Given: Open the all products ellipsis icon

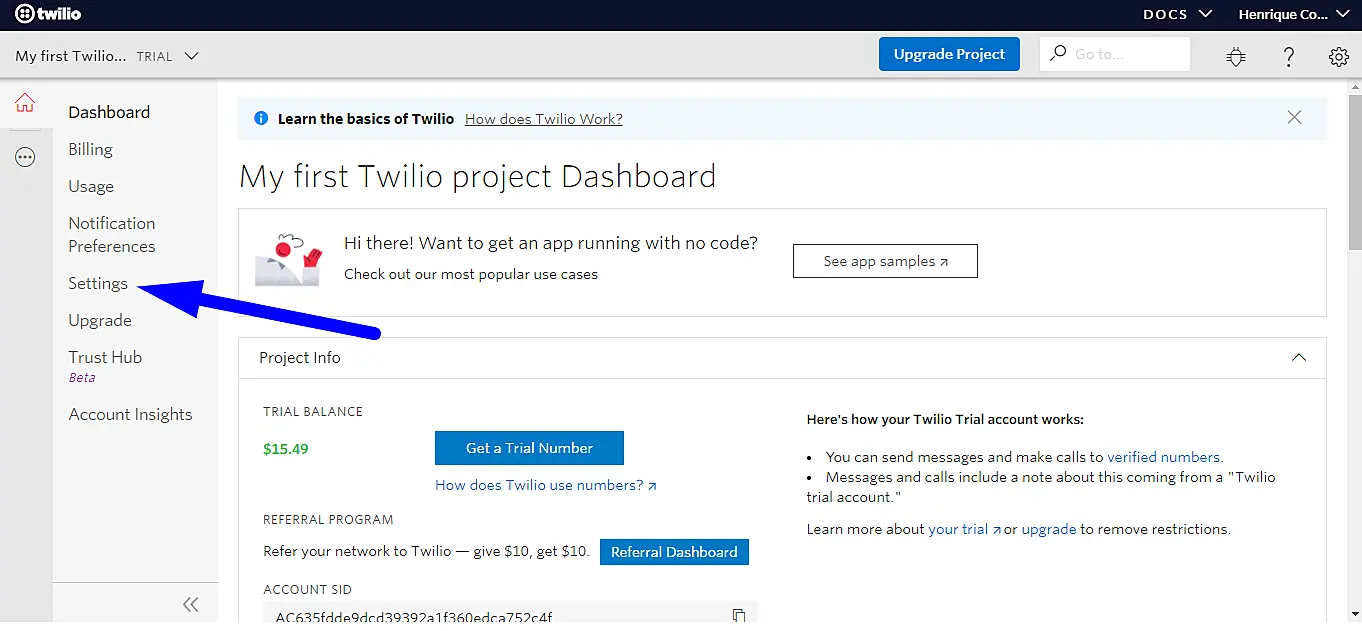Looking at the screenshot, I should 25,157.
